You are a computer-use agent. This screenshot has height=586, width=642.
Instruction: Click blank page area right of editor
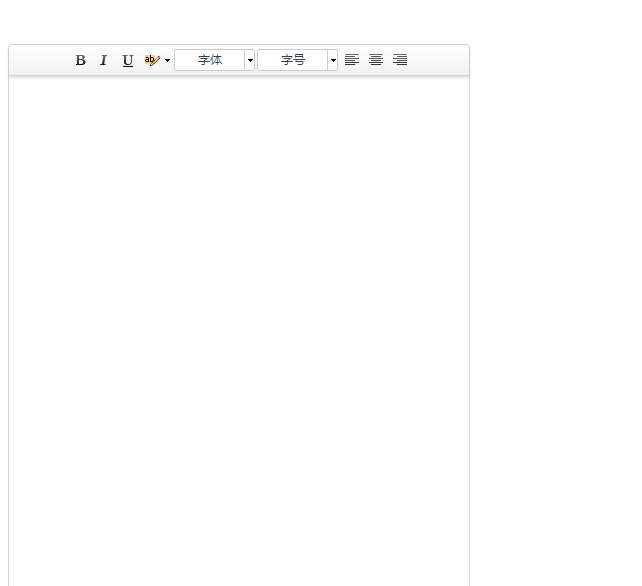(x=555, y=300)
